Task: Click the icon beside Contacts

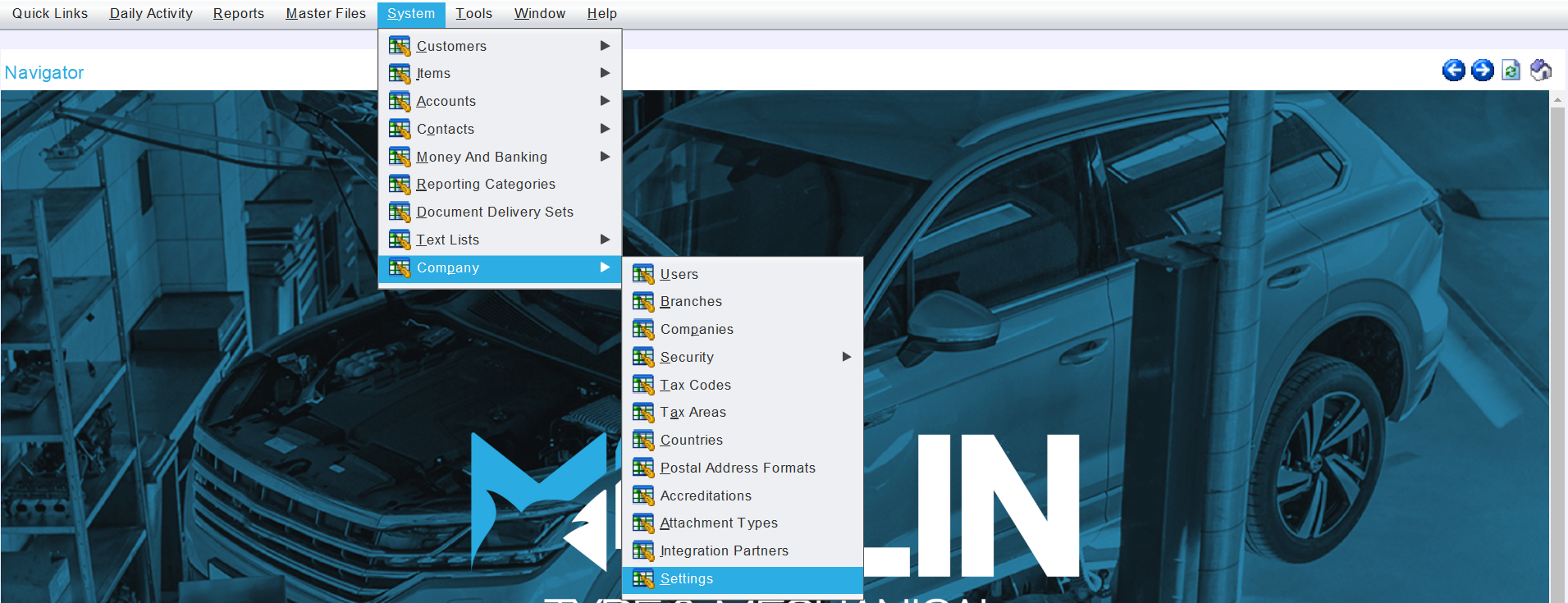Action: 400,130
